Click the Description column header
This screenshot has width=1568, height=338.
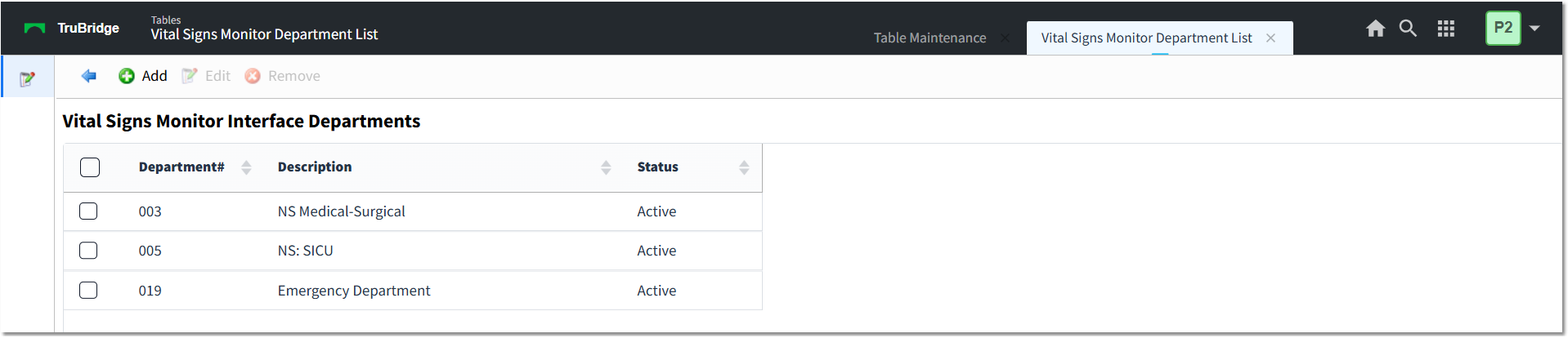coord(315,167)
